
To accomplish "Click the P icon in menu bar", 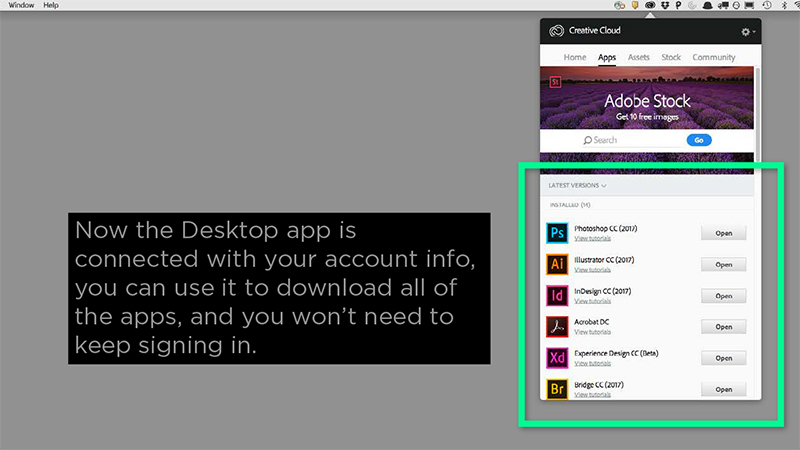I will tap(678, 5).
